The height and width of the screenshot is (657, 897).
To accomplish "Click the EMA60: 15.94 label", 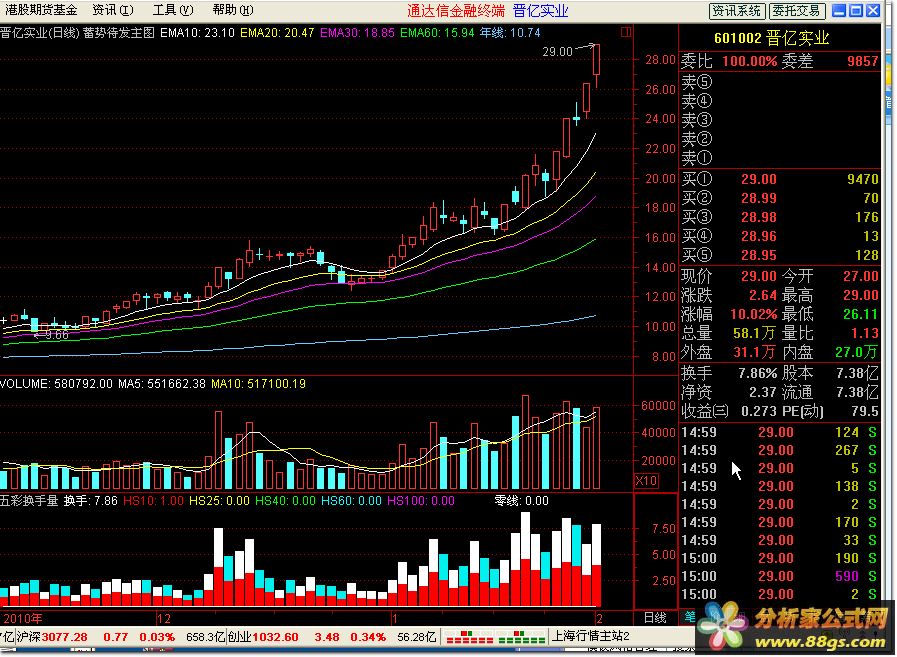I will (x=437, y=33).
